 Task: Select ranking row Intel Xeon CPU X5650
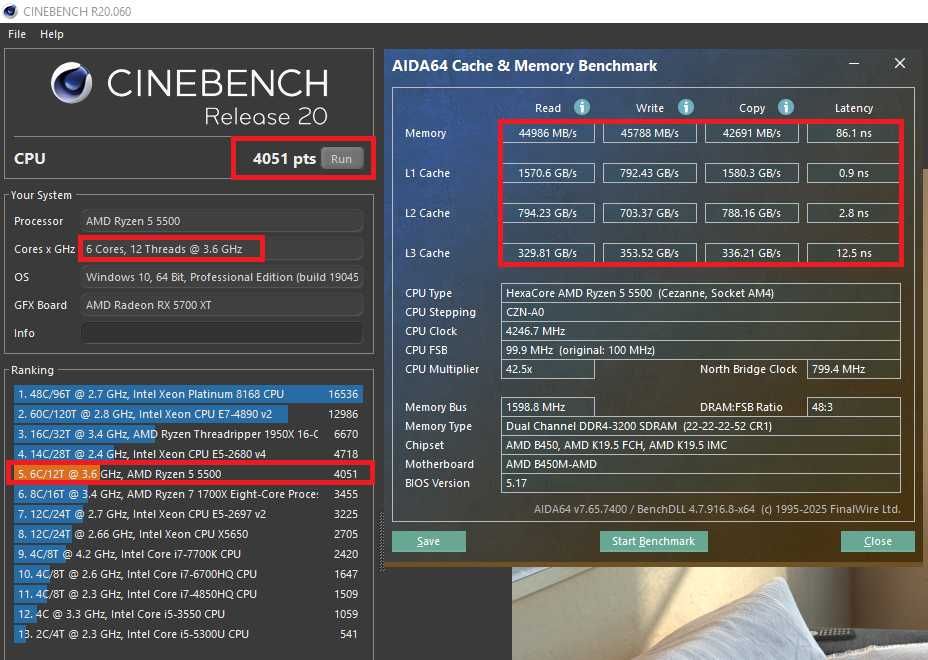(188, 534)
